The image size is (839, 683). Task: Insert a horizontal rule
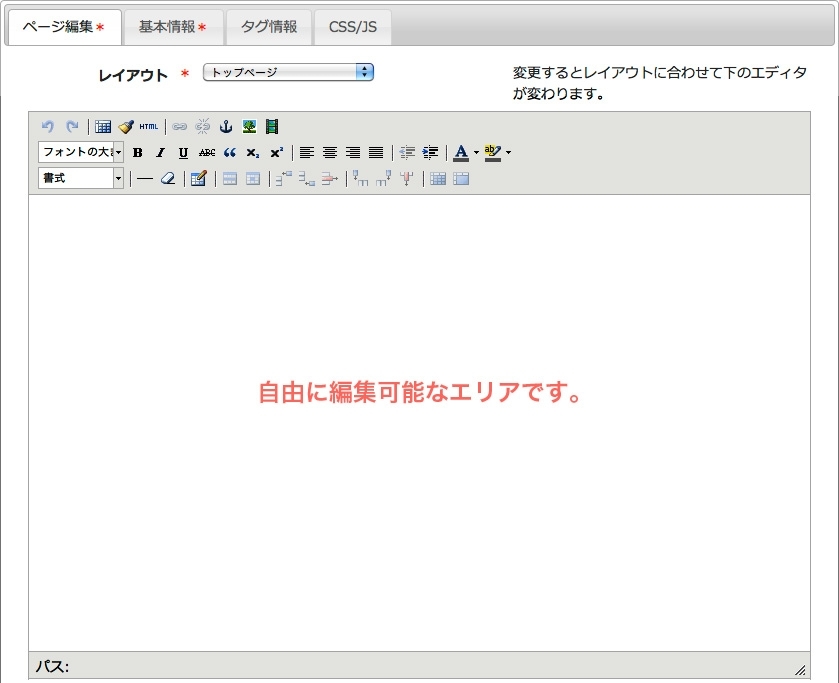[x=144, y=178]
